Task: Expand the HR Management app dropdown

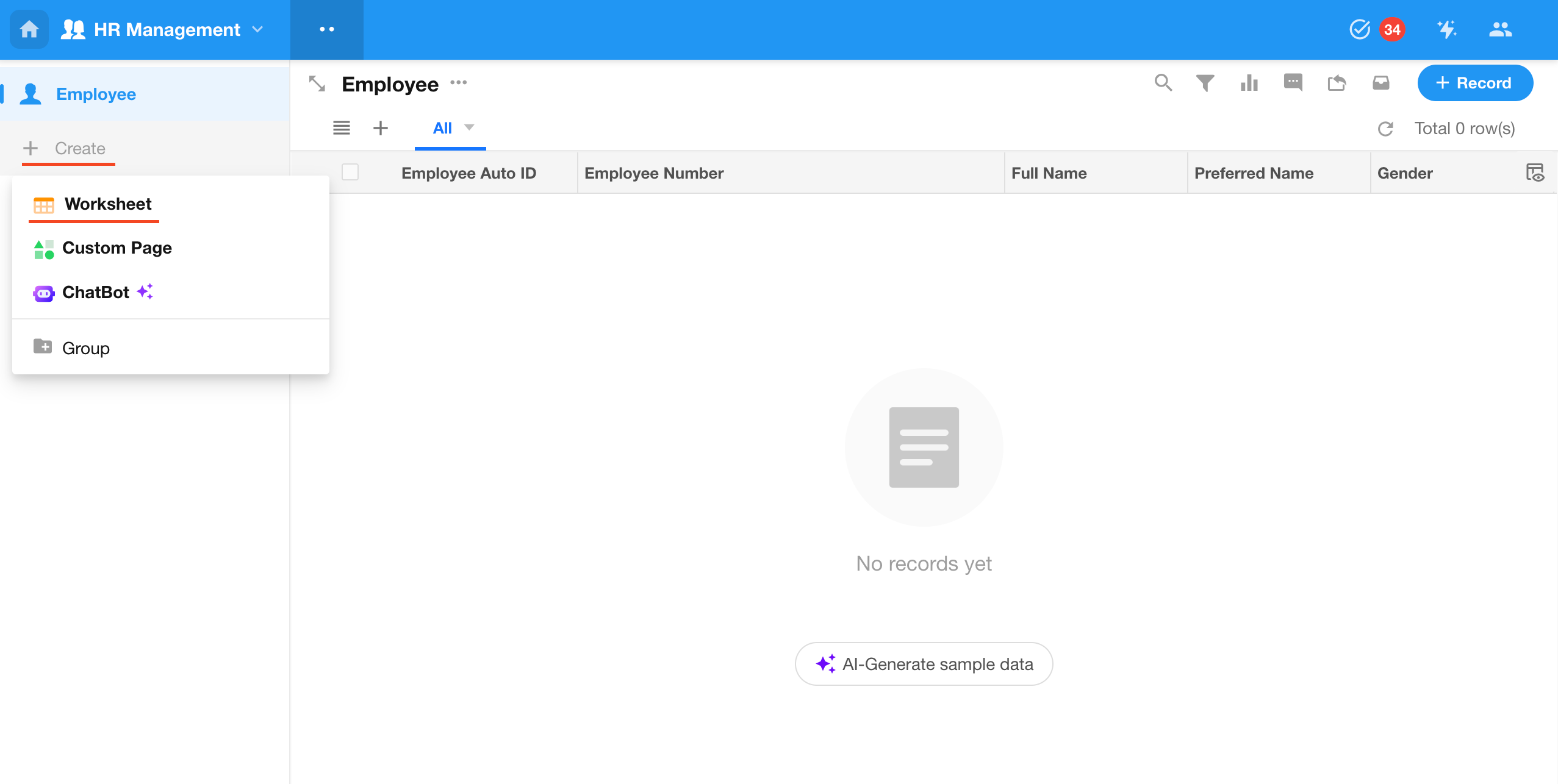Action: pyautogui.click(x=258, y=29)
